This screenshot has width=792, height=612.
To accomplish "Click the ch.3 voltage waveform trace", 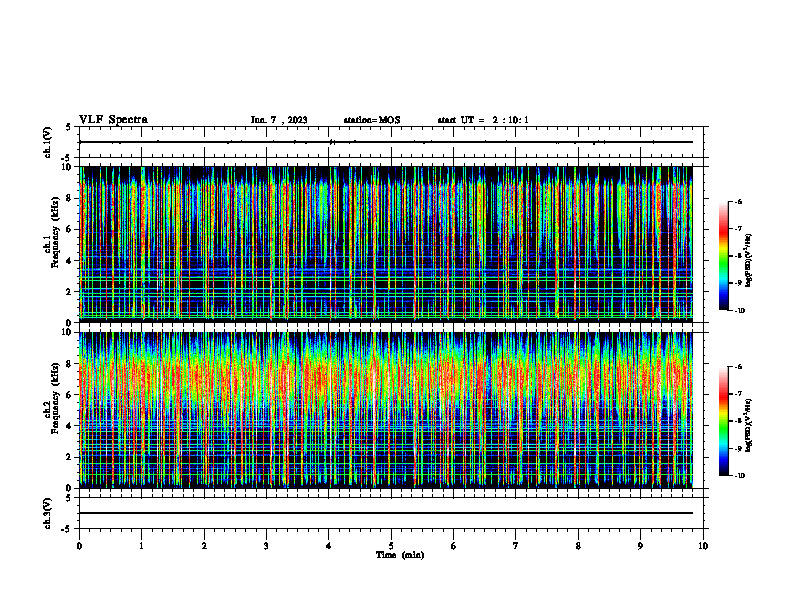I will 386,513.
